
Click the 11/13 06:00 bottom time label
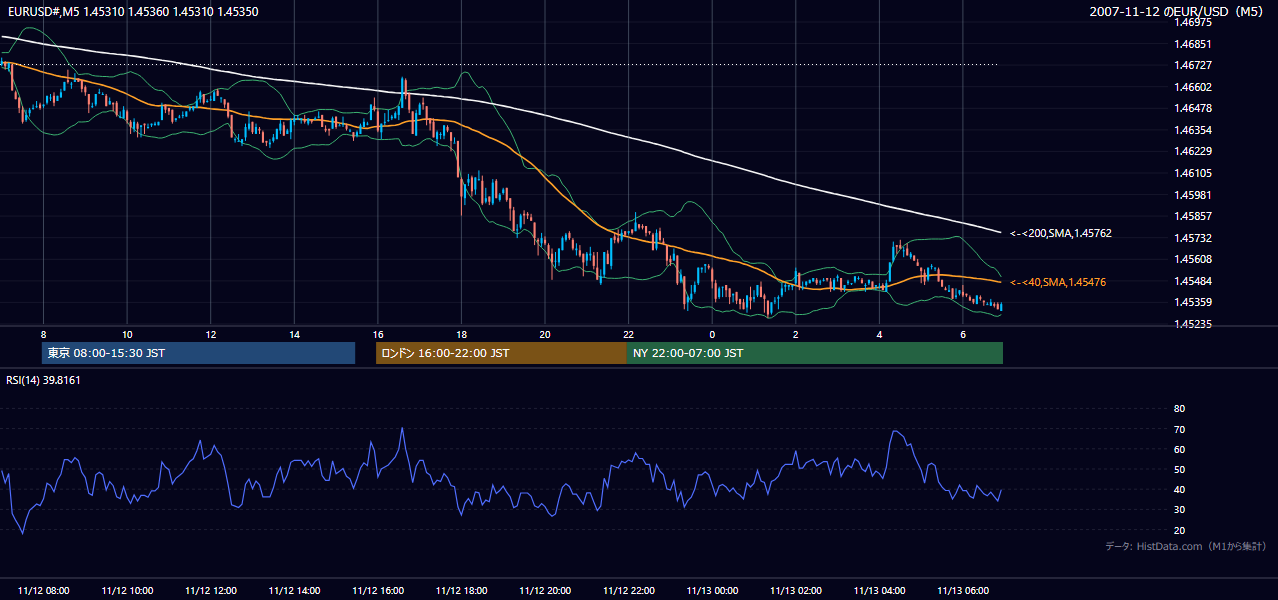[962, 591]
